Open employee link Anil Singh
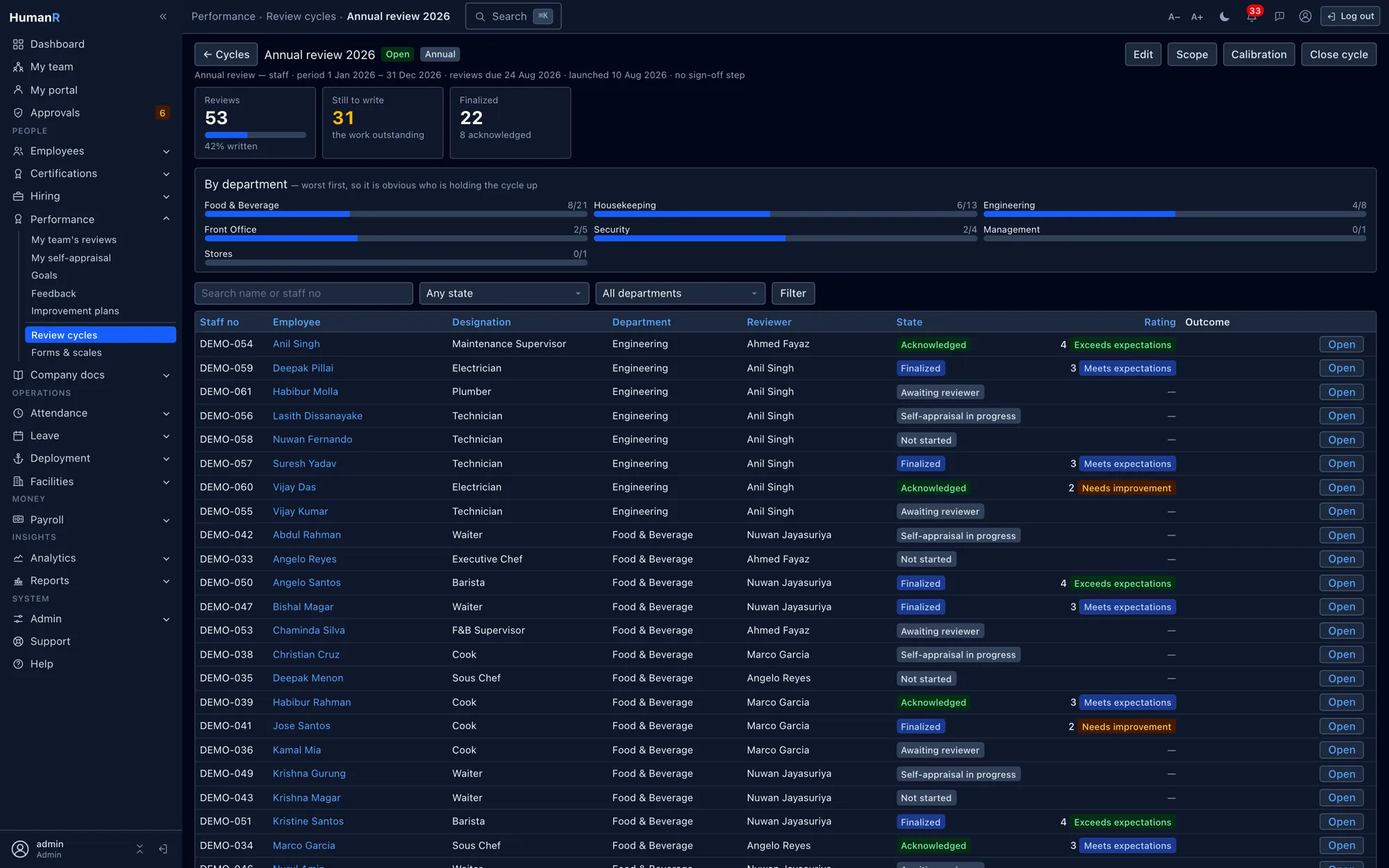 [x=297, y=344]
